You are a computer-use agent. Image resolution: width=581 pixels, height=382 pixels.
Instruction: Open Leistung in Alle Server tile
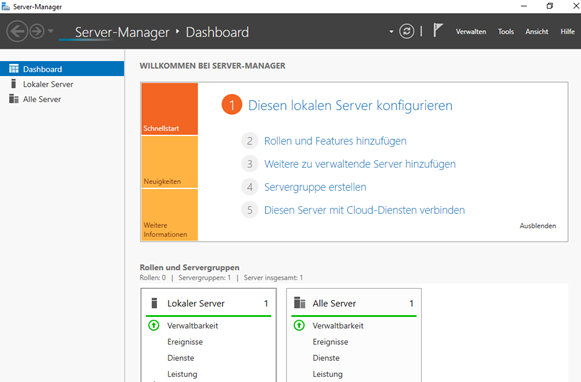point(327,374)
